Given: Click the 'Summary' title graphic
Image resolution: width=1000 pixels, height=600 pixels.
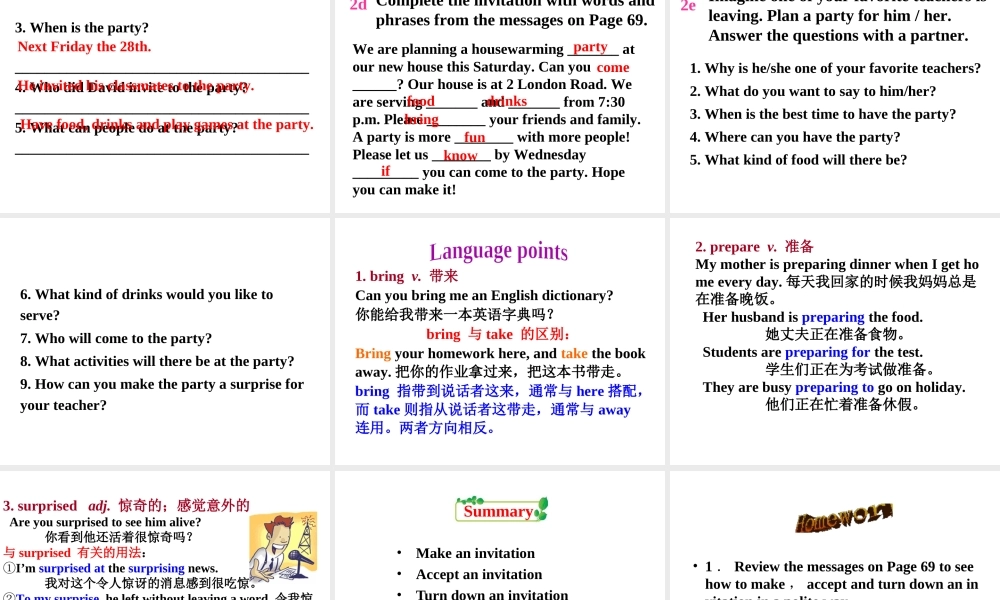Looking at the screenshot, I should [501, 509].
